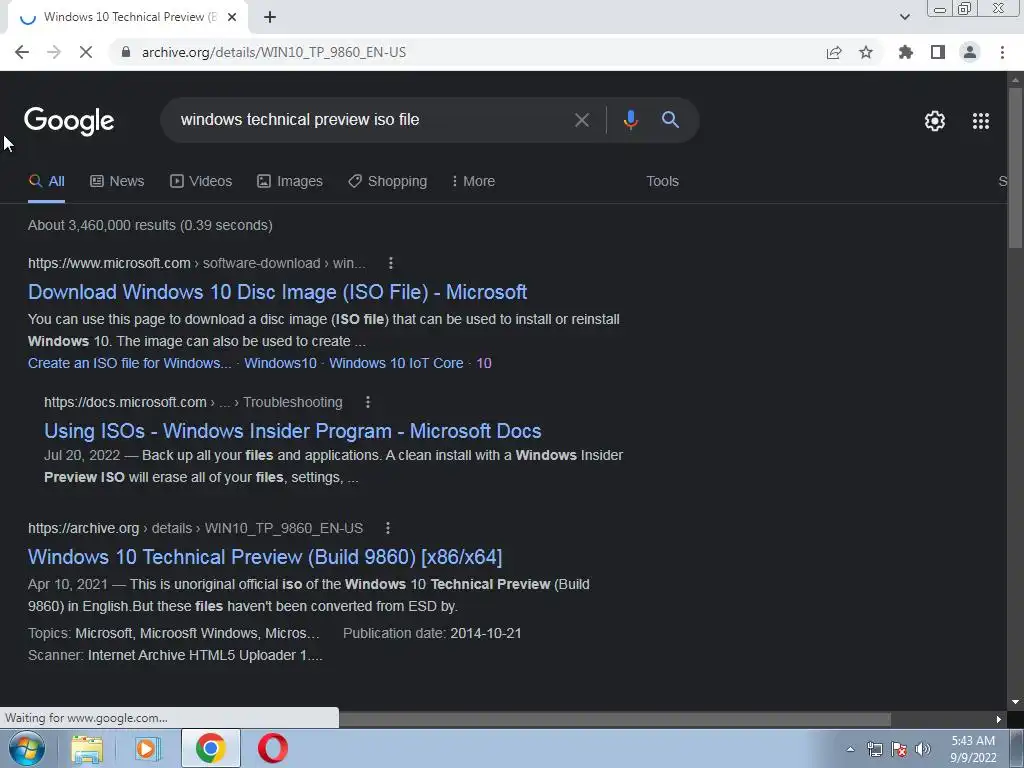Click the address bar URL
The height and width of the screenshot is (768, 1024).
[x=274, y=52]
